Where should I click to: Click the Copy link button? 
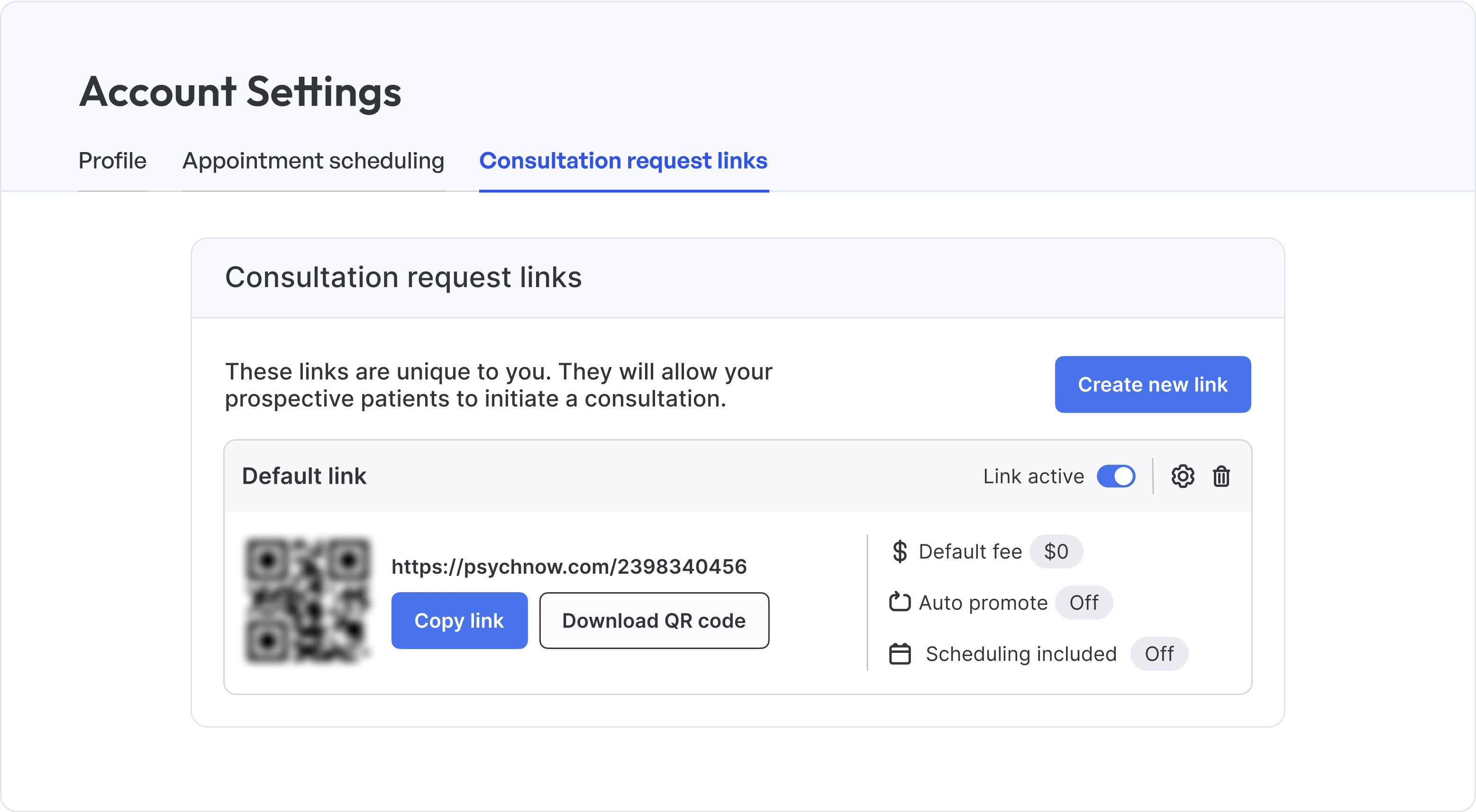[459, 621]
